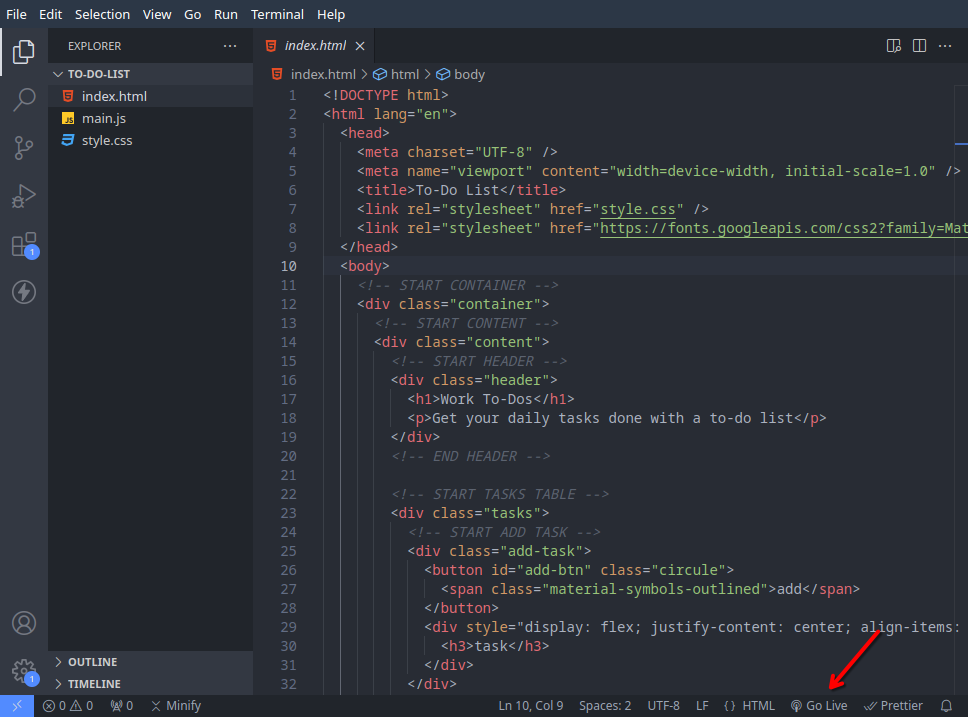
Task: Click the END HEADER comment
Action: (470, 456)
